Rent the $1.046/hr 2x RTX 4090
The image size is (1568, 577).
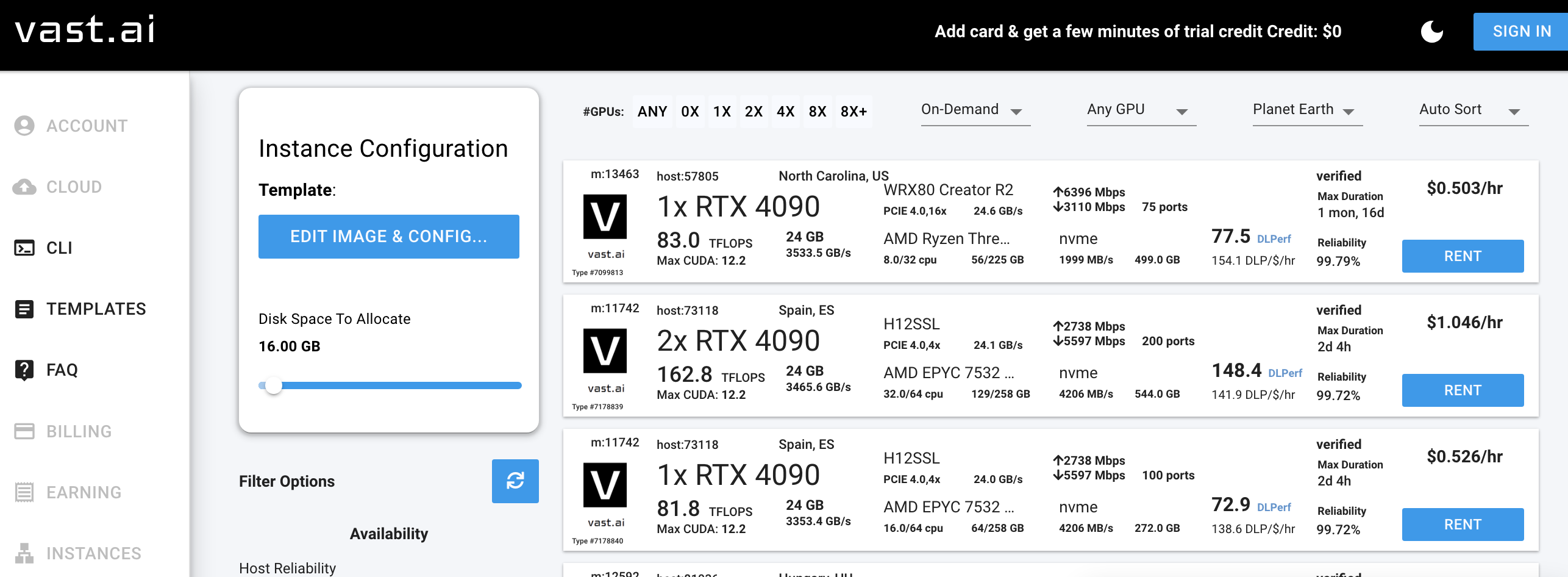click(x=1463, y=390)
